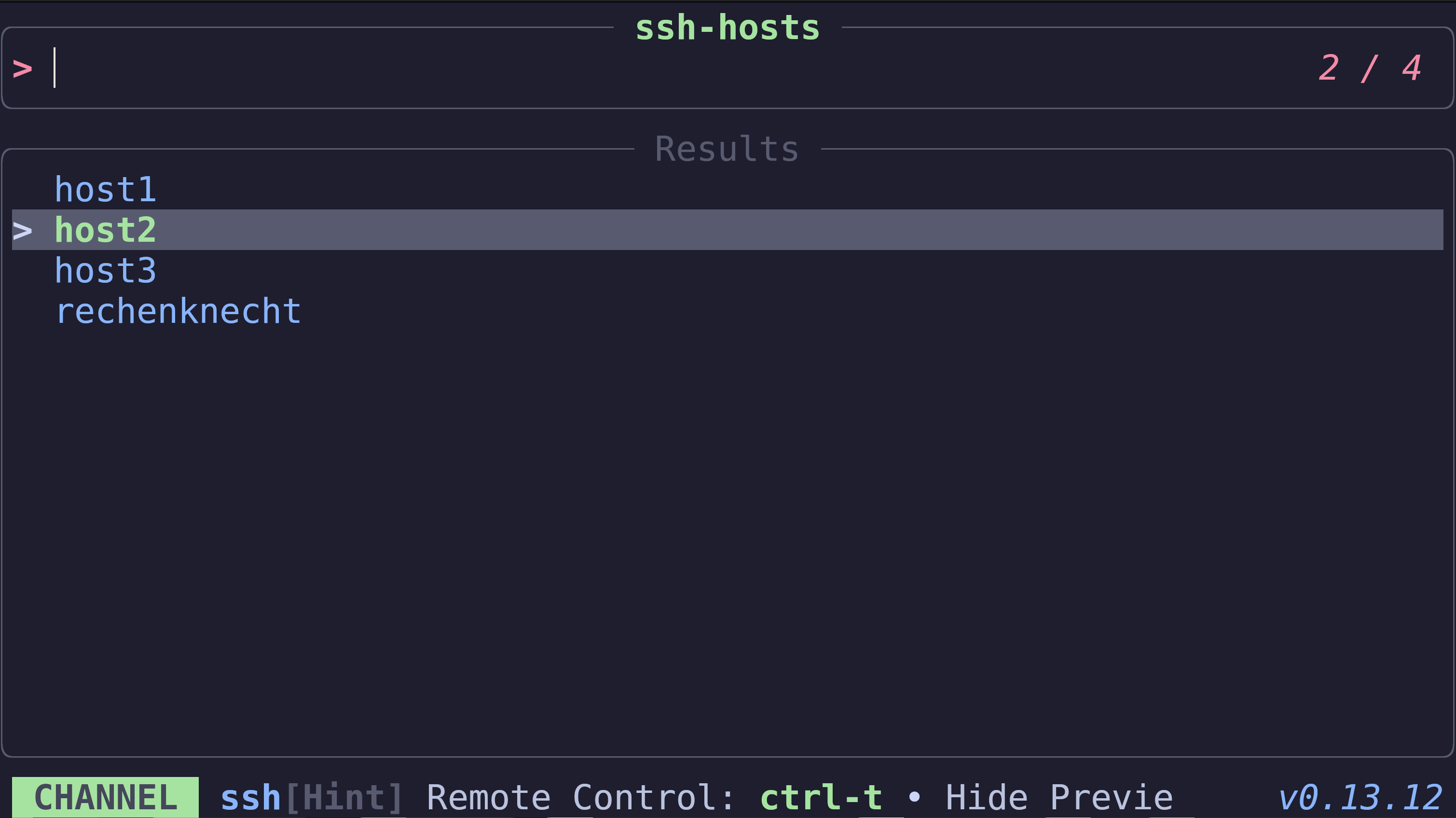Select the host1 entry in Results
This screenshot has height=818, width=1456.
[105, 188]
